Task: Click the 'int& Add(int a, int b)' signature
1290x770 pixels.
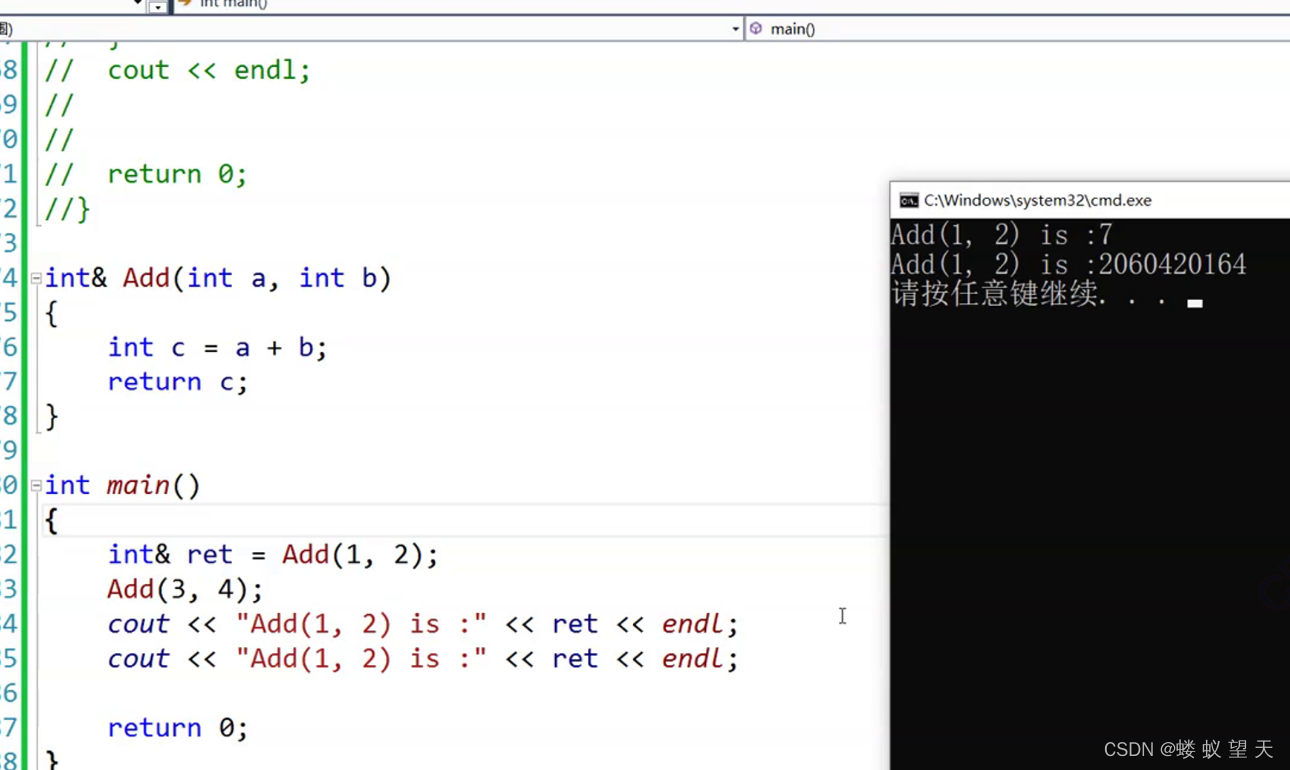Action: [218, 278]
